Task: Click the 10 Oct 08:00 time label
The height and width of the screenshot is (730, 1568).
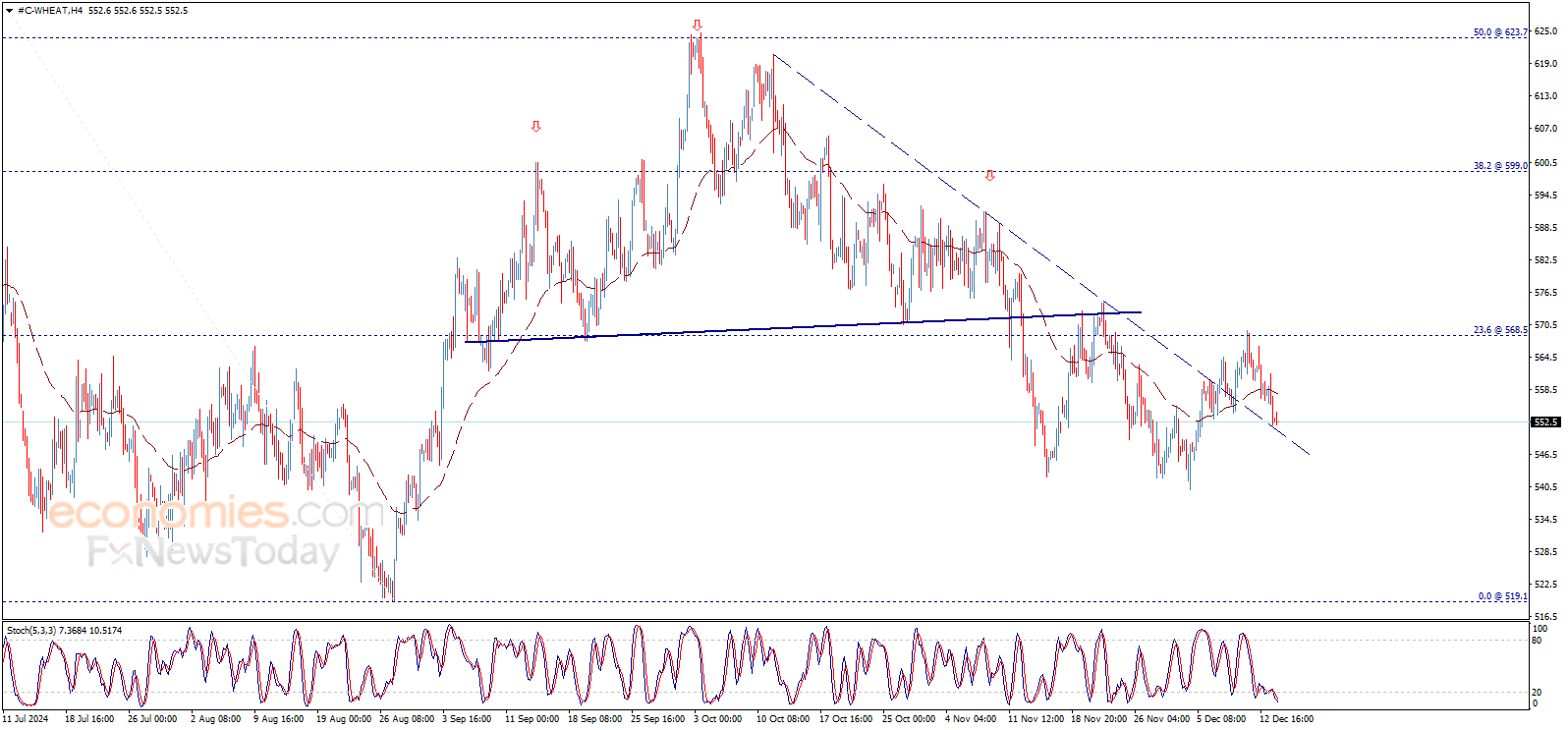Action: pyautogui.click(x=783, y=719)
